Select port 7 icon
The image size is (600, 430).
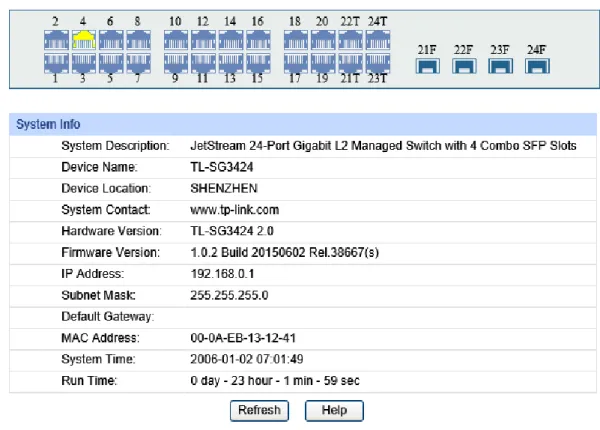pos(139,63)
